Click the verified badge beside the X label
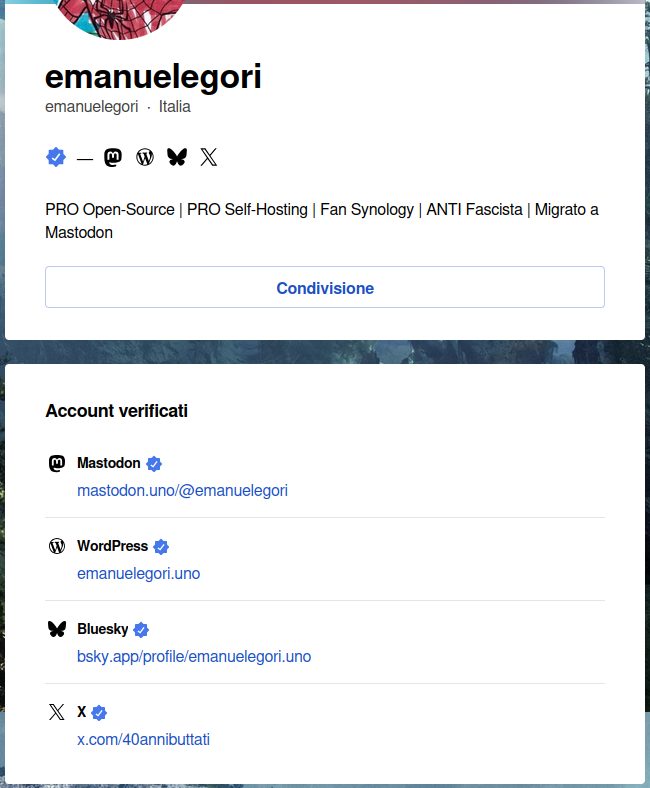Viewport: 650px width, 788px height. click(99, 713)
